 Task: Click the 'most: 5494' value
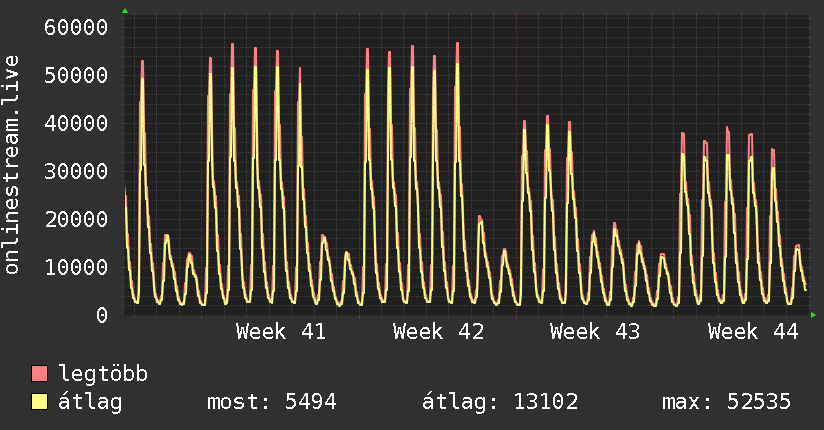click(272, 402)
